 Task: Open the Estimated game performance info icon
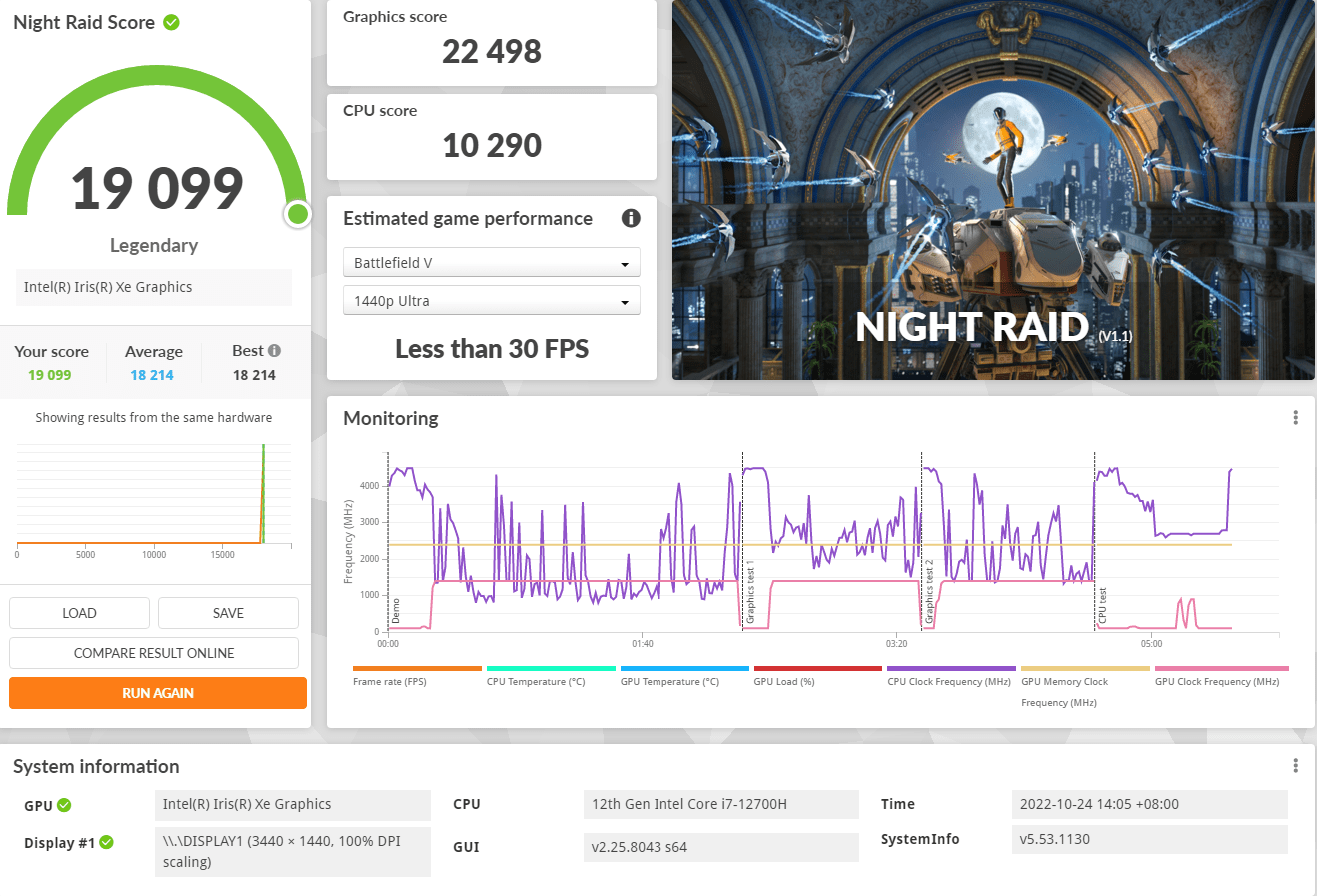coord(631,218)
